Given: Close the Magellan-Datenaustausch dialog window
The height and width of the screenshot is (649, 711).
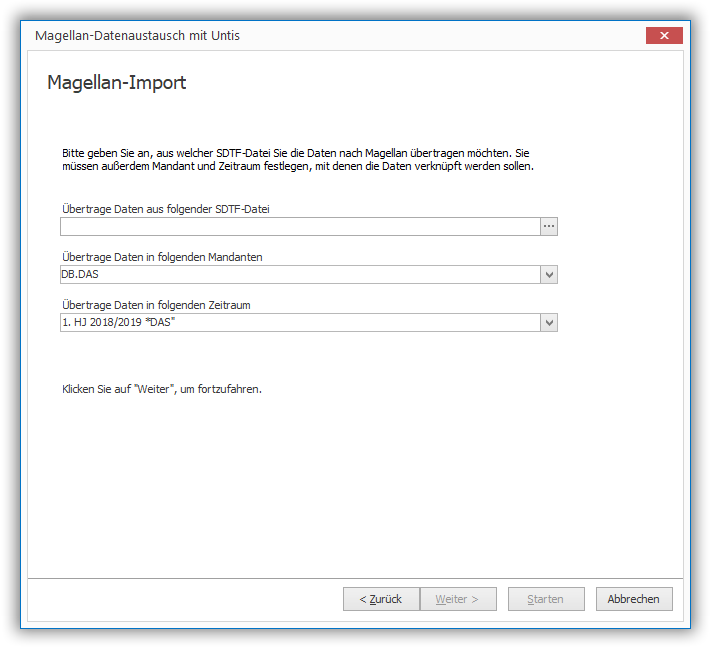Looking at the screenshot, I should 664,36.
